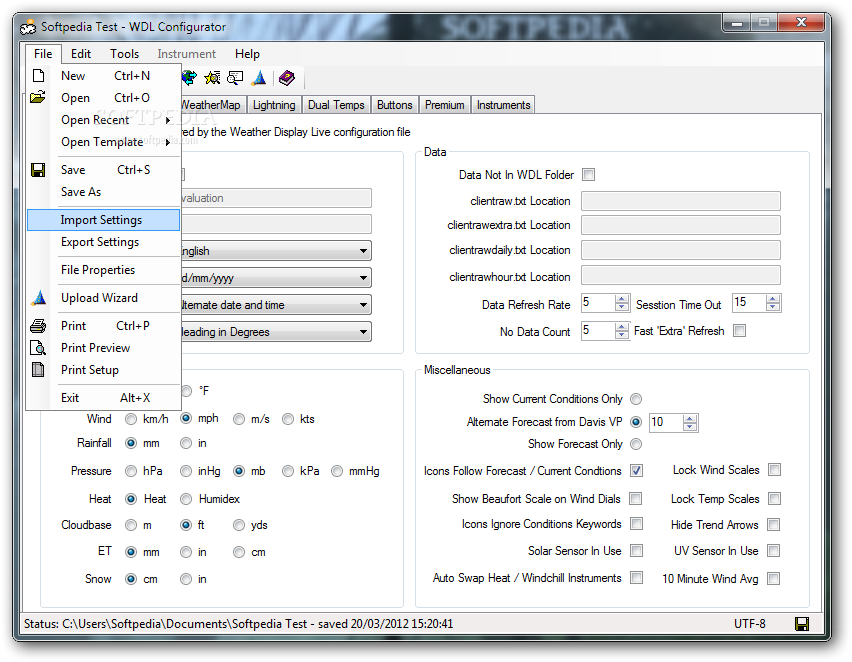The height and width of the screenshot is (662, 852).
Task: Enable Solar Sensor In Use
Action: pyautogui.click(x=636, y=551)
